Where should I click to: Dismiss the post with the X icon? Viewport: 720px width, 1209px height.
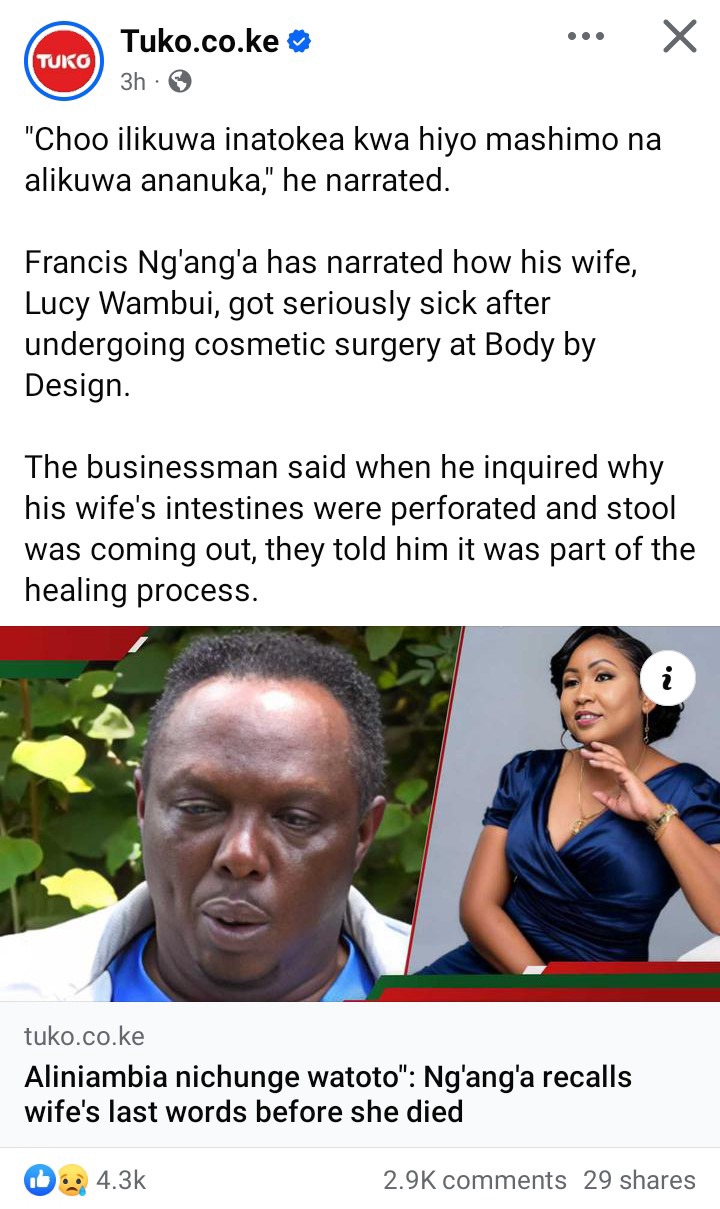tap(680, 37)
